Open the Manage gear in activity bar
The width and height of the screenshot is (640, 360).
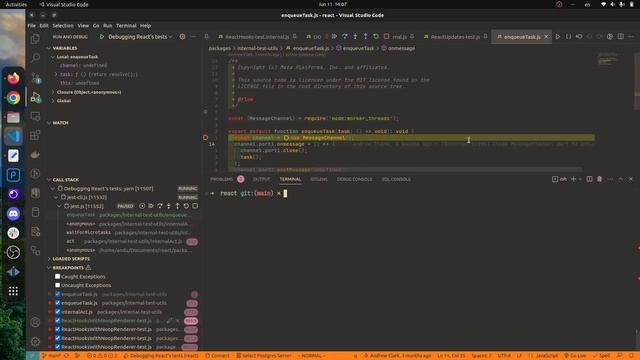pyautogui.click(x=36, y=341)
